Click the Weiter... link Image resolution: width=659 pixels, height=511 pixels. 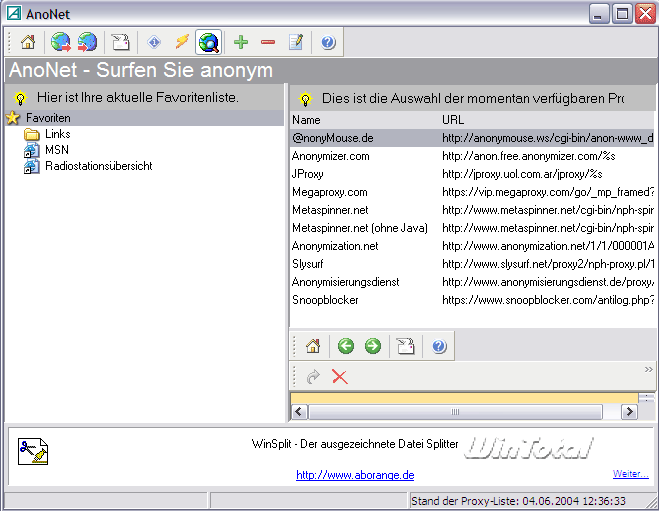tap(630, 474)
